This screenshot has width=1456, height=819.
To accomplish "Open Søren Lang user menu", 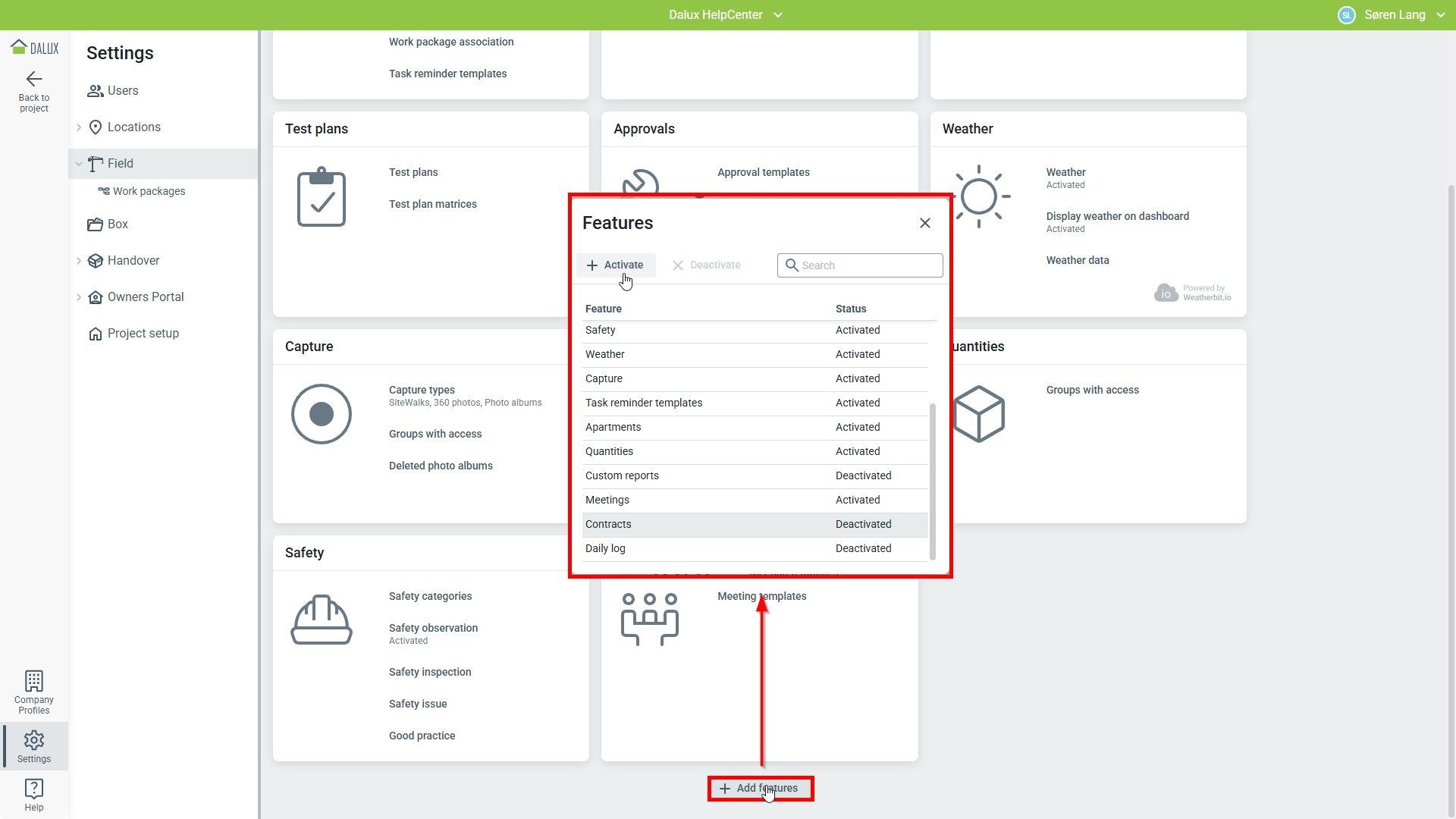I will (x=1394, y=15).
